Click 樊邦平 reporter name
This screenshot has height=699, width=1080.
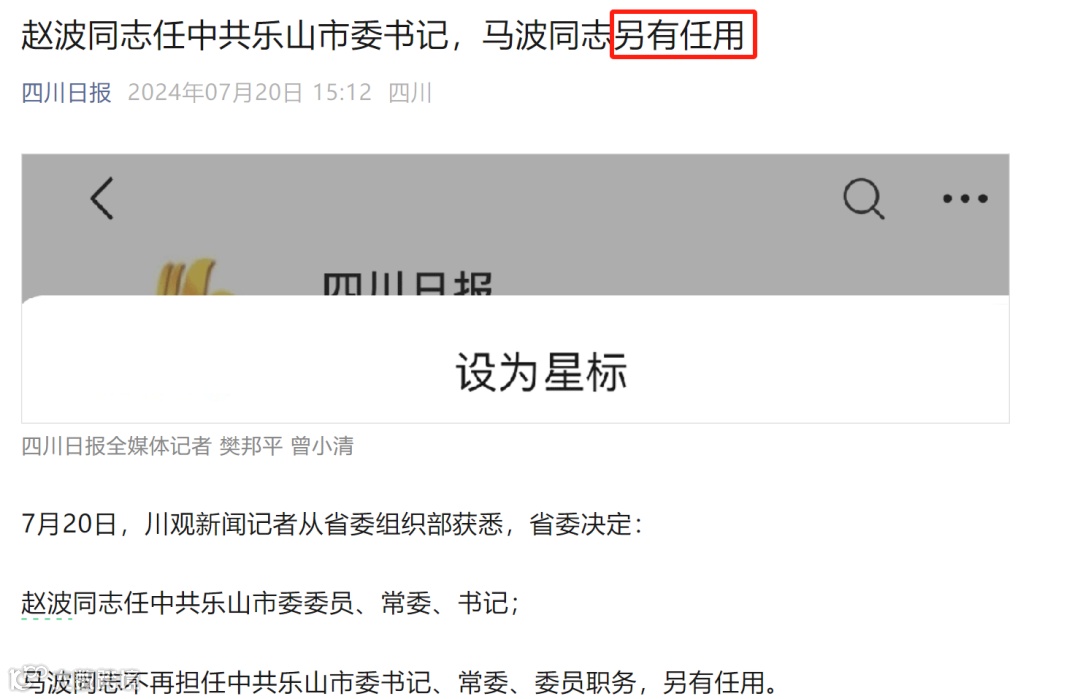(251, 446)
